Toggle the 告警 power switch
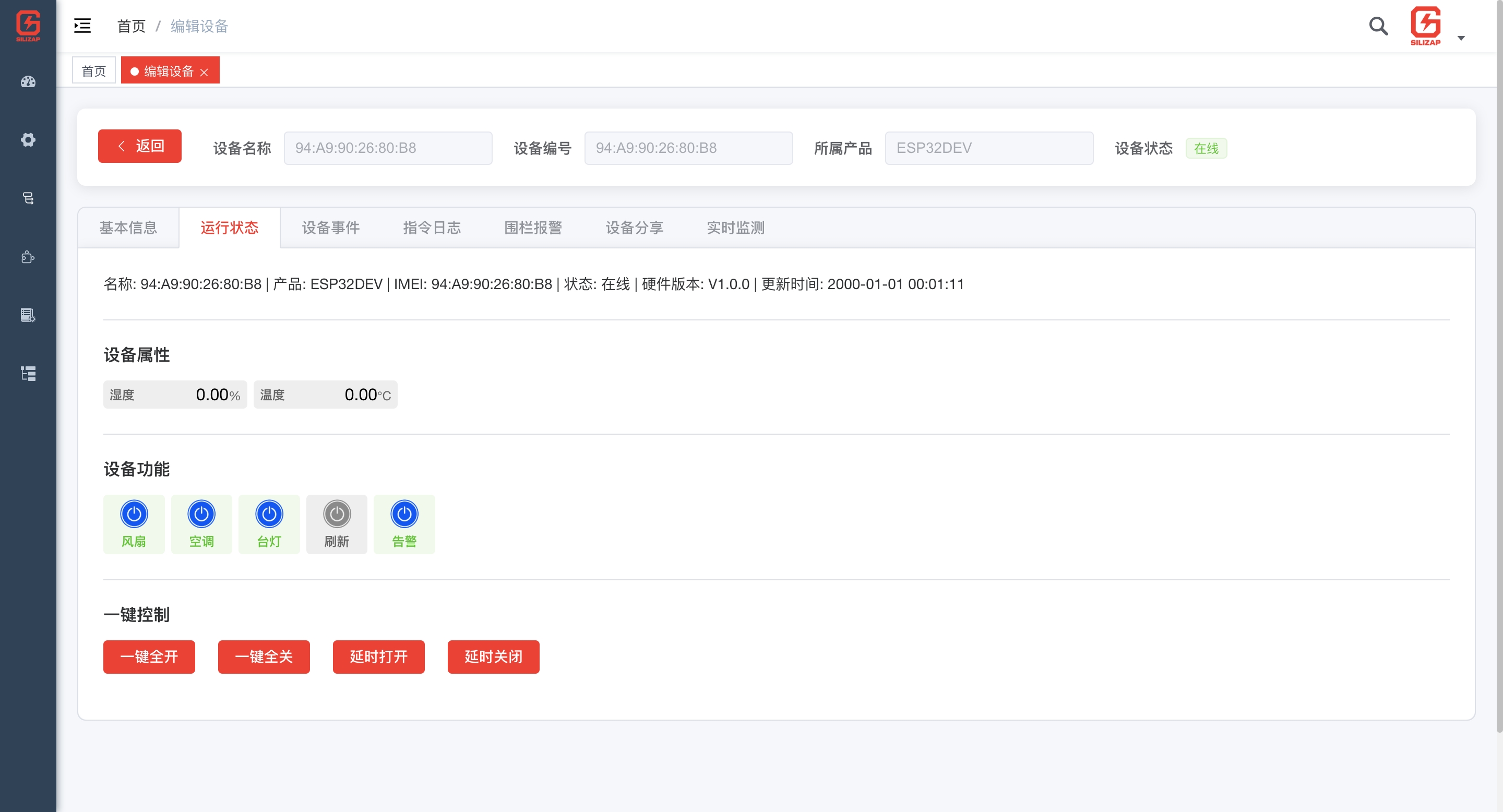The height and width of the screenshot is (812, 1503). pos(404,514)
